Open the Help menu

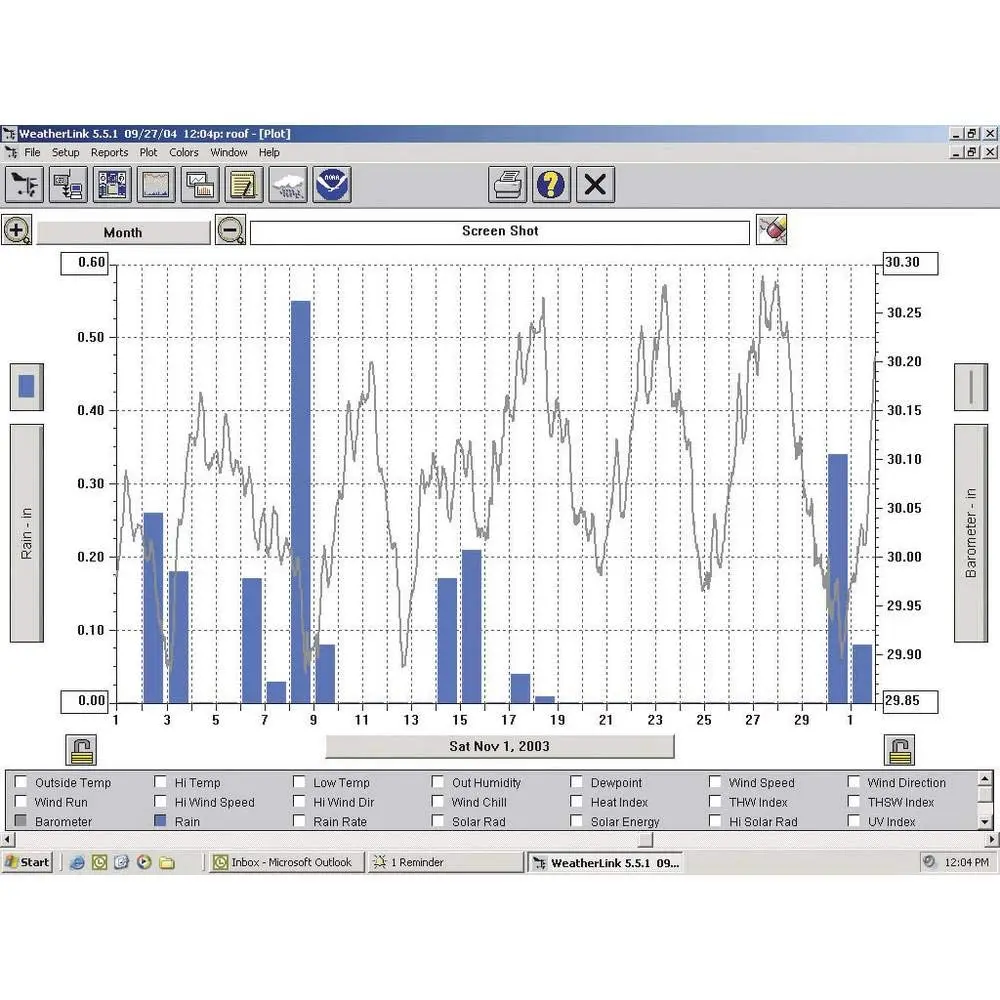tap(269, 152)
